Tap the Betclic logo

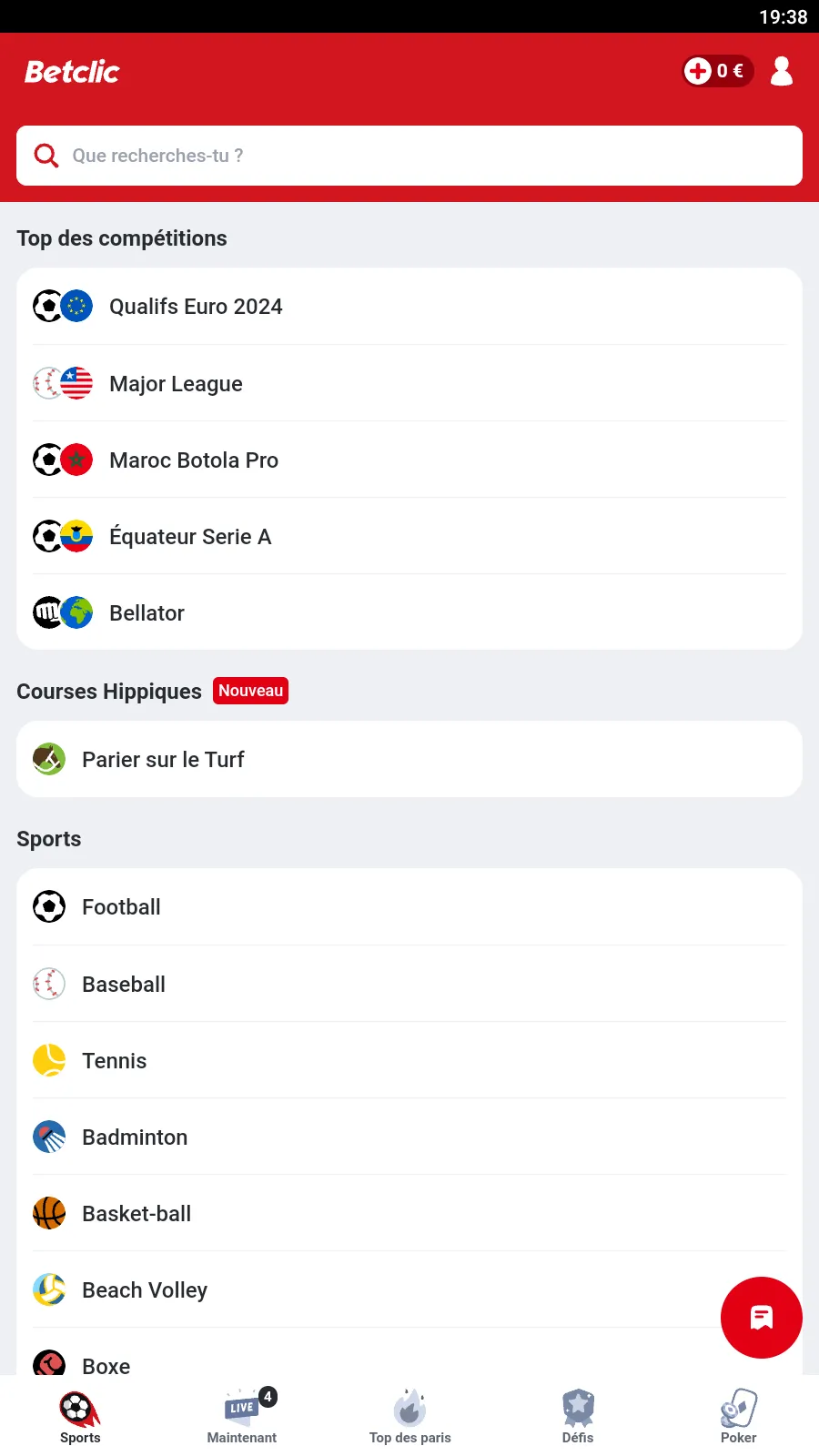[x=72, y=72]
